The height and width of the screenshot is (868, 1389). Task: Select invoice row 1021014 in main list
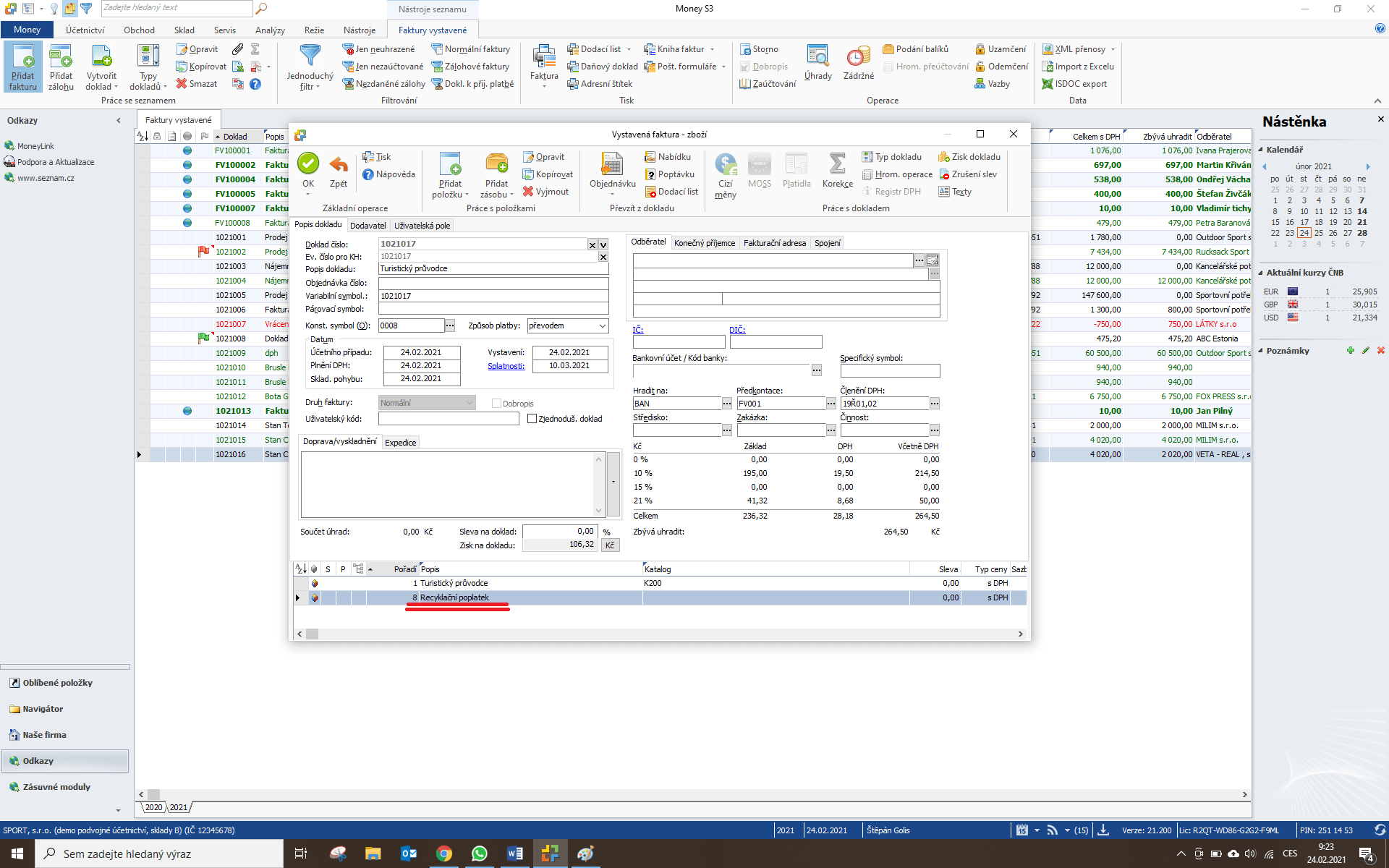(693, 425)
